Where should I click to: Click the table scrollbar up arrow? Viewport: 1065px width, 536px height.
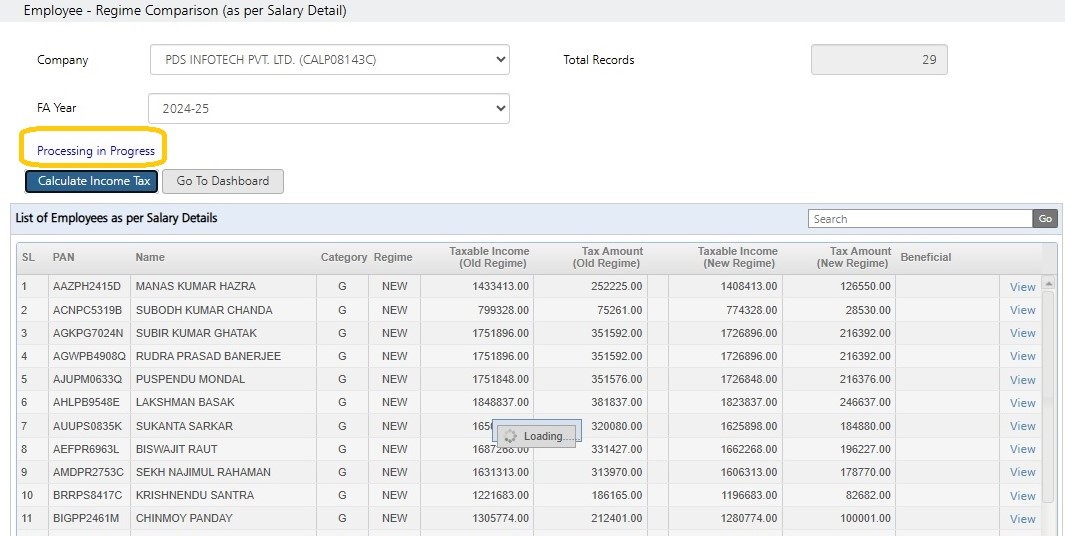(x=1048, y=283)
